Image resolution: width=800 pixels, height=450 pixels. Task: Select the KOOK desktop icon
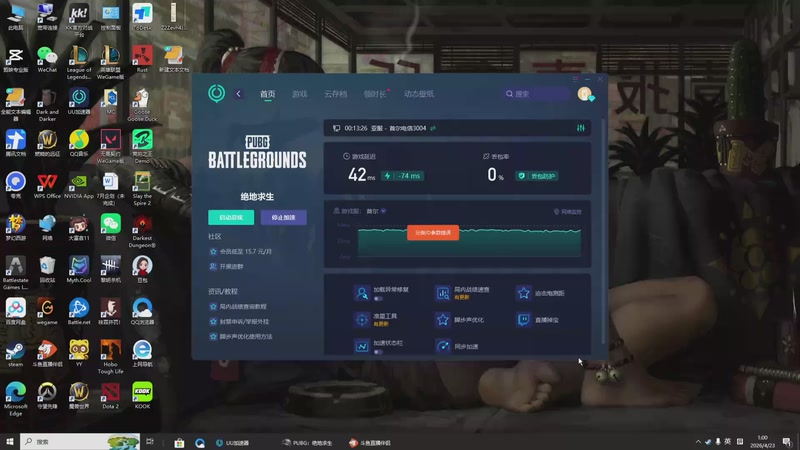click(142, 395)
